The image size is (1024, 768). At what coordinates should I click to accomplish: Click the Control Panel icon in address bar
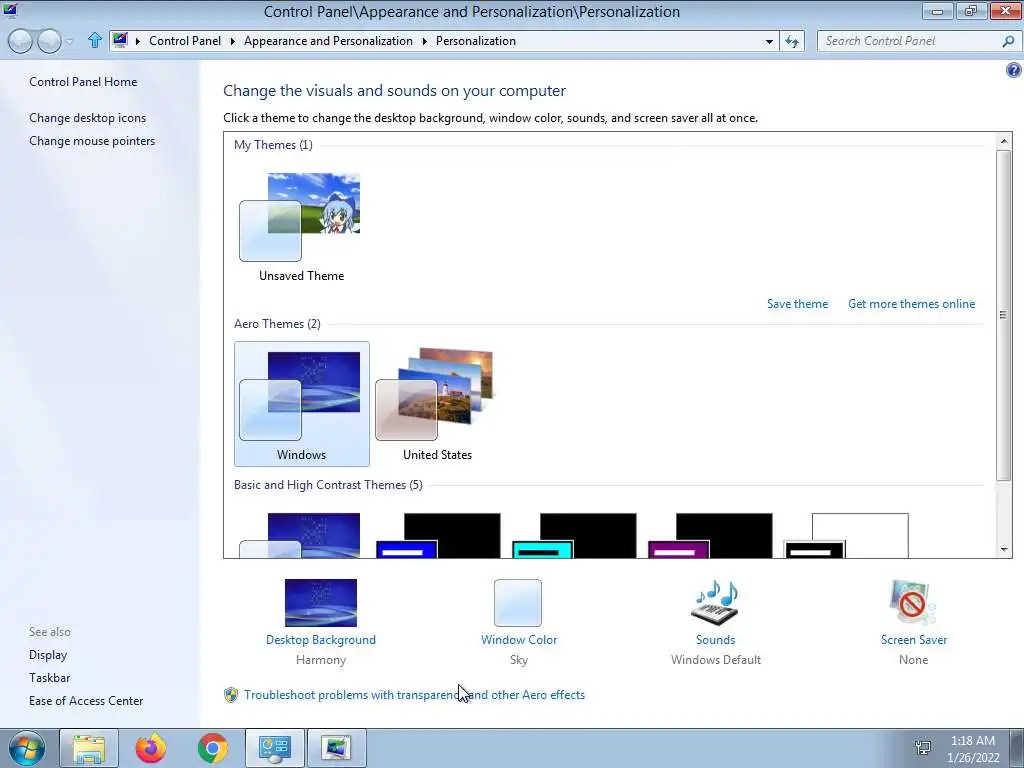[120, 40]
